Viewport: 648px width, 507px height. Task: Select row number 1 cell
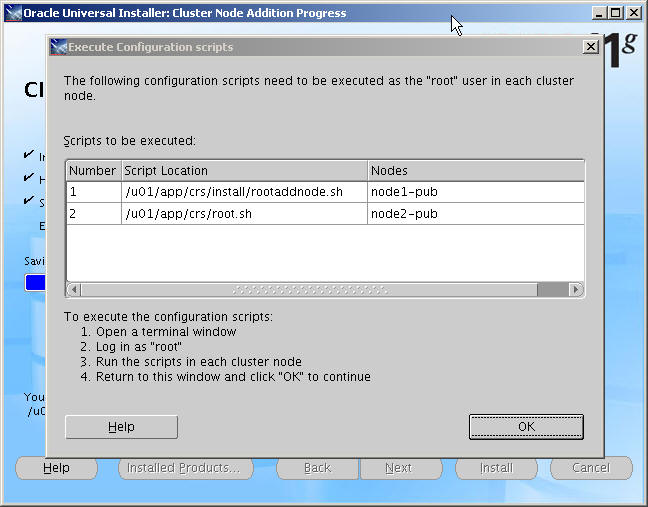[94, 192]
